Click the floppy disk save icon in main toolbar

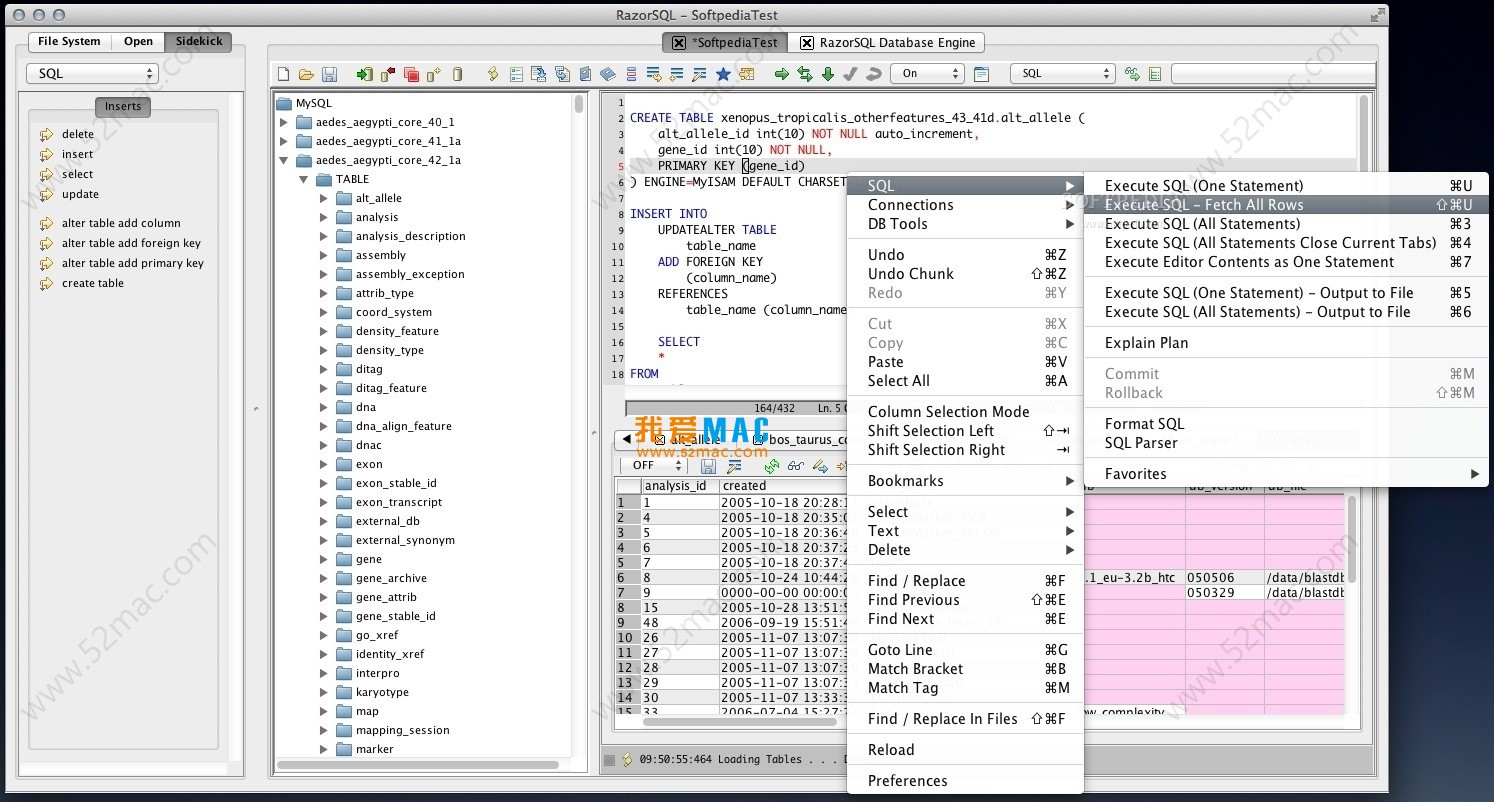pos(329,74)
